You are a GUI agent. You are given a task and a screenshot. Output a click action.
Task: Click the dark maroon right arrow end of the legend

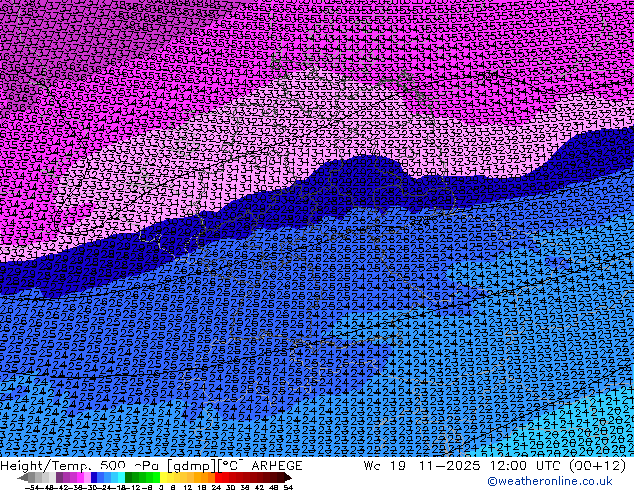click(x=287, y=478)
